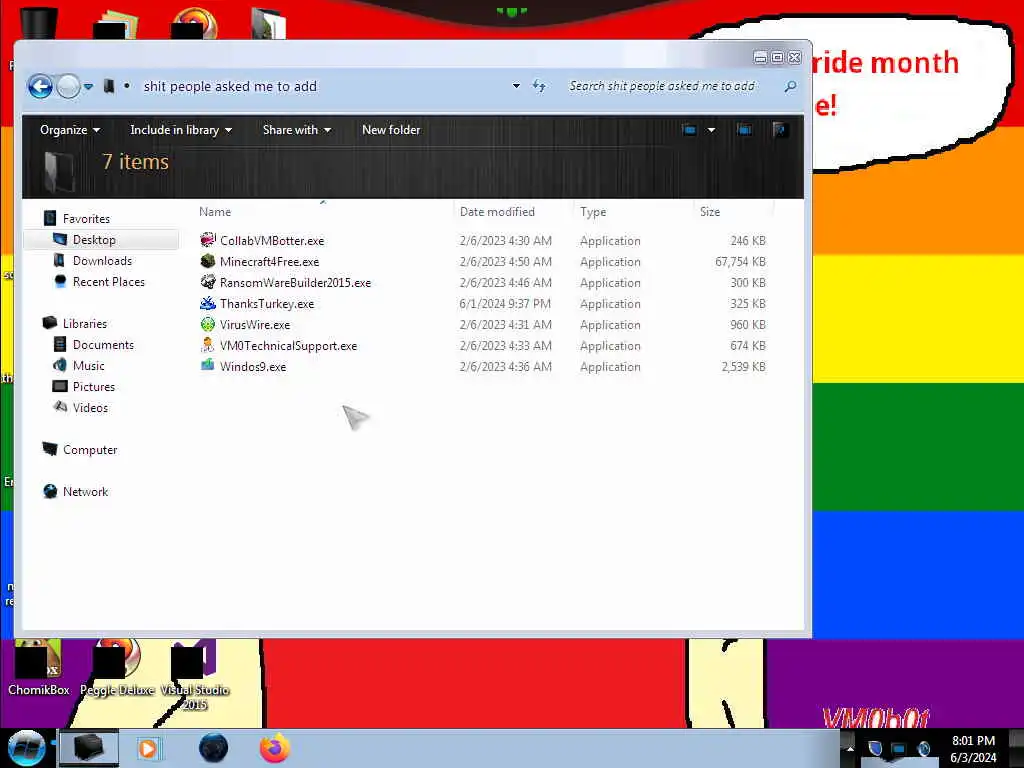Sort by the Type column header
The image size is (1024, 768).
[x=593, y=212]
